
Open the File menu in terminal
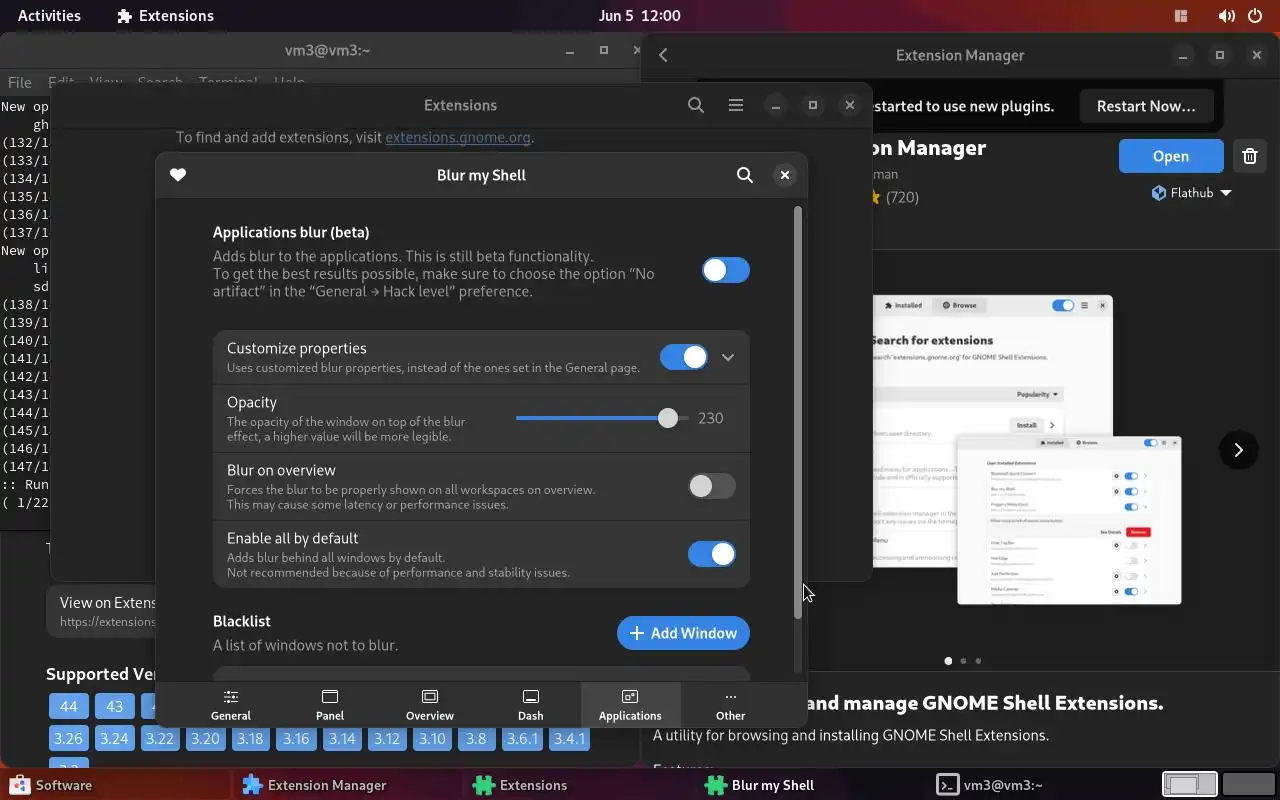pos(20,82)
